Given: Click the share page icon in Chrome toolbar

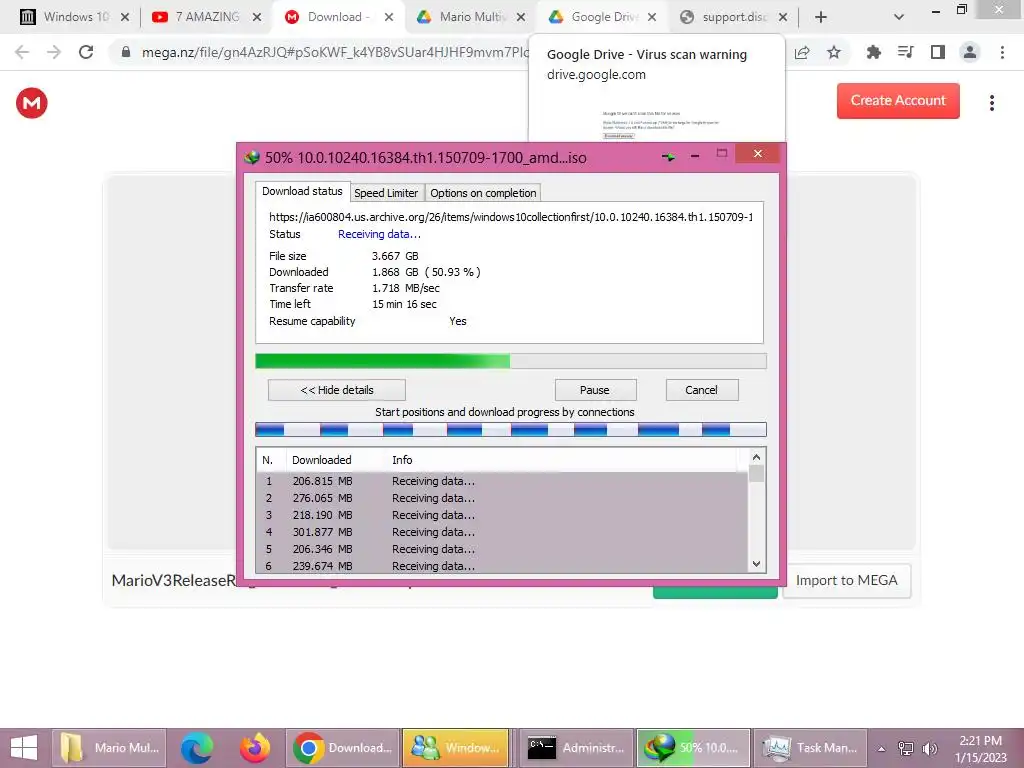Looking at the screenshot, I should click(x=802, y=52).
